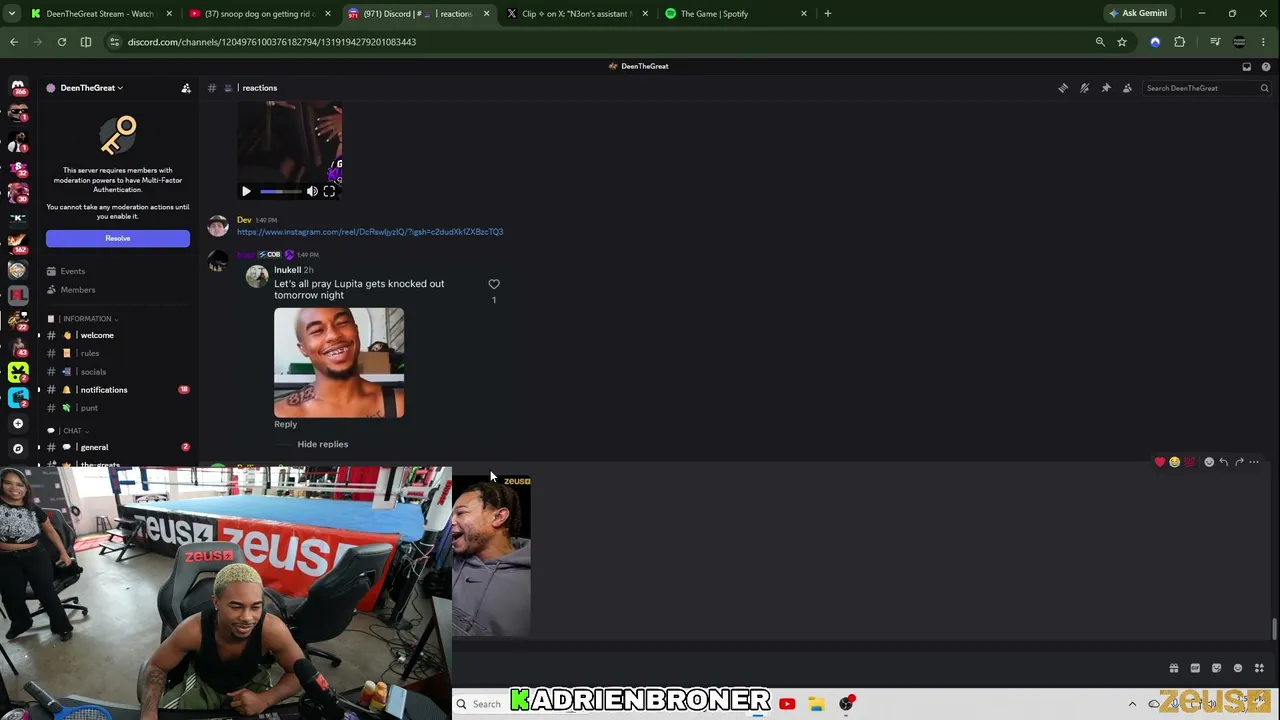Show pinned messages in reactions channel
This screenshot has width=1280, height=720.
pyautogui.click(x=1106, y=88)
